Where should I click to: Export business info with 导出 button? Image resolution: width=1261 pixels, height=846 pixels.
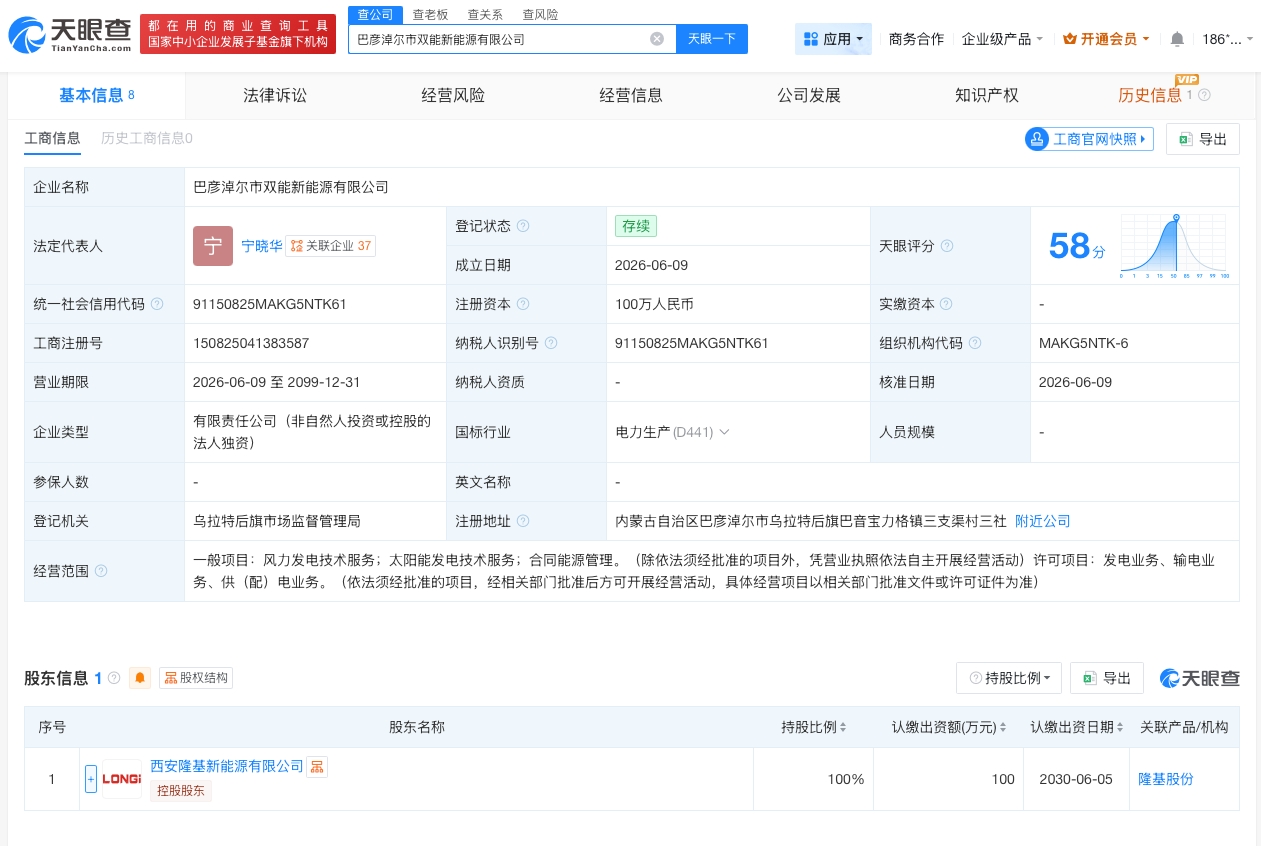(1203, 139)
